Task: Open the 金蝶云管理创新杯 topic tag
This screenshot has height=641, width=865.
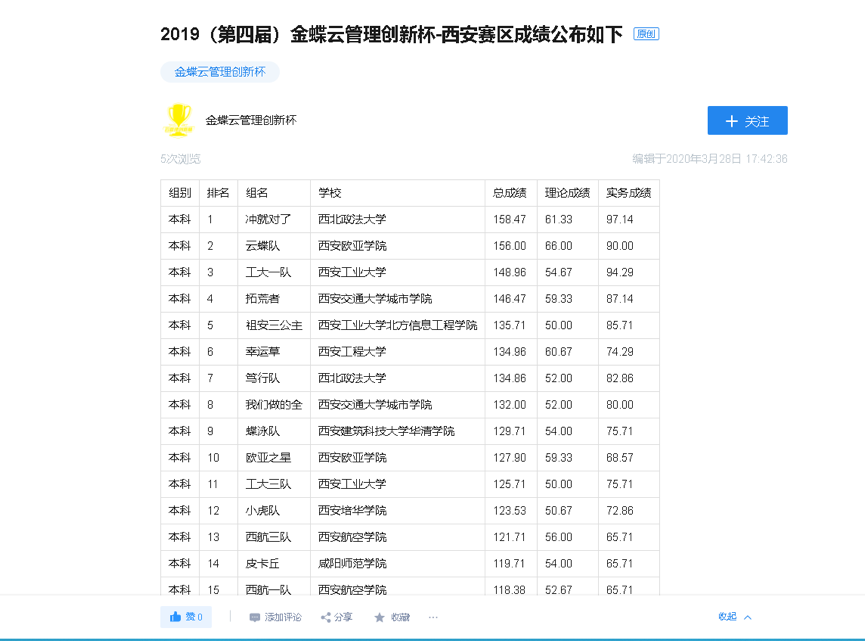Action: pyautogui.click(x=220, y=72)
